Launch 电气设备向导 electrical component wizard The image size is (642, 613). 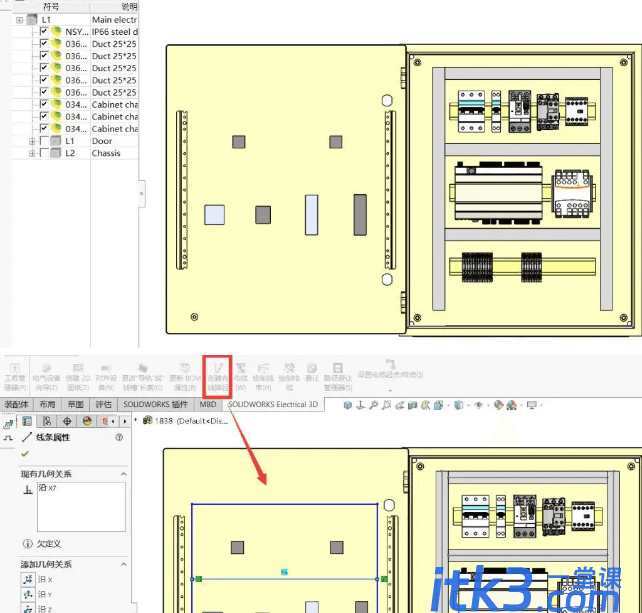tap(46, 377)
